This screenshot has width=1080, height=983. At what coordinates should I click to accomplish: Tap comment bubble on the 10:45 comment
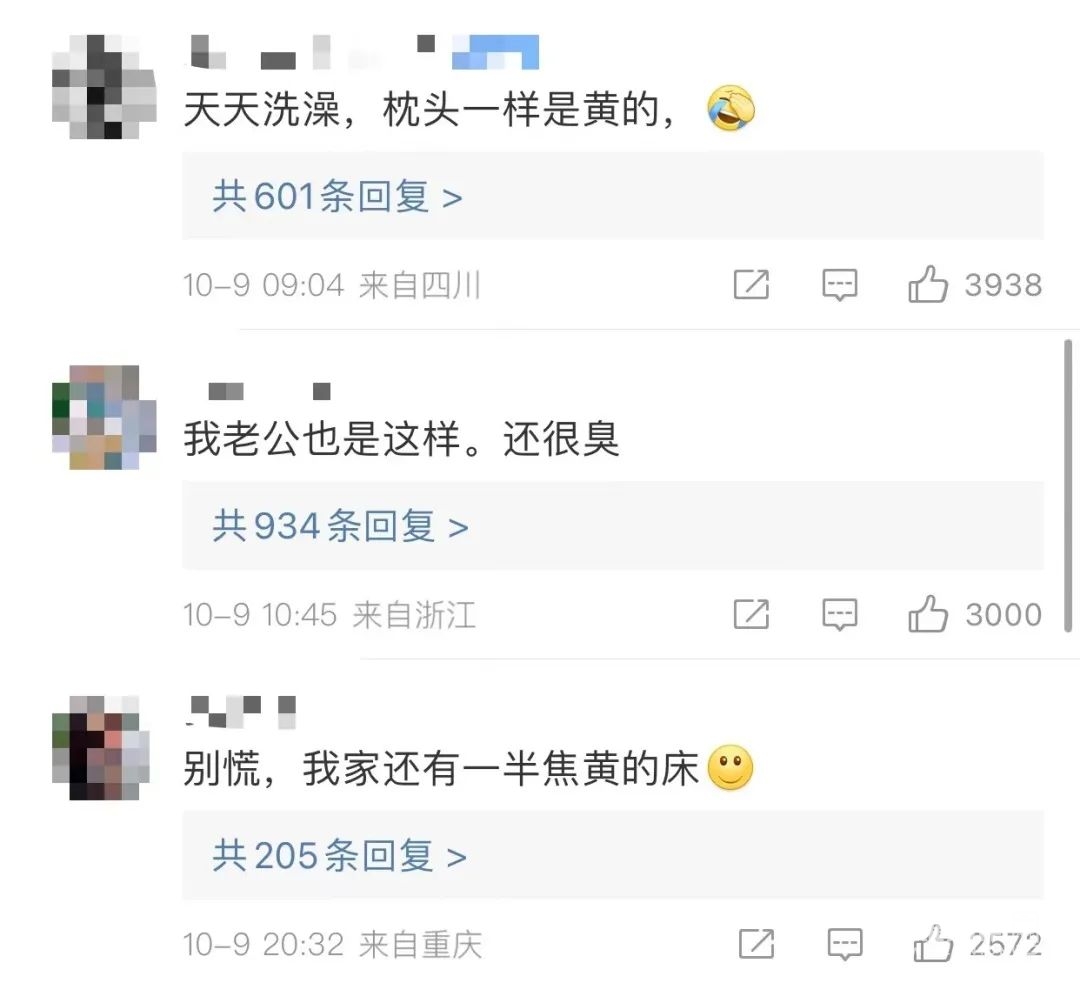coord(840,614)
